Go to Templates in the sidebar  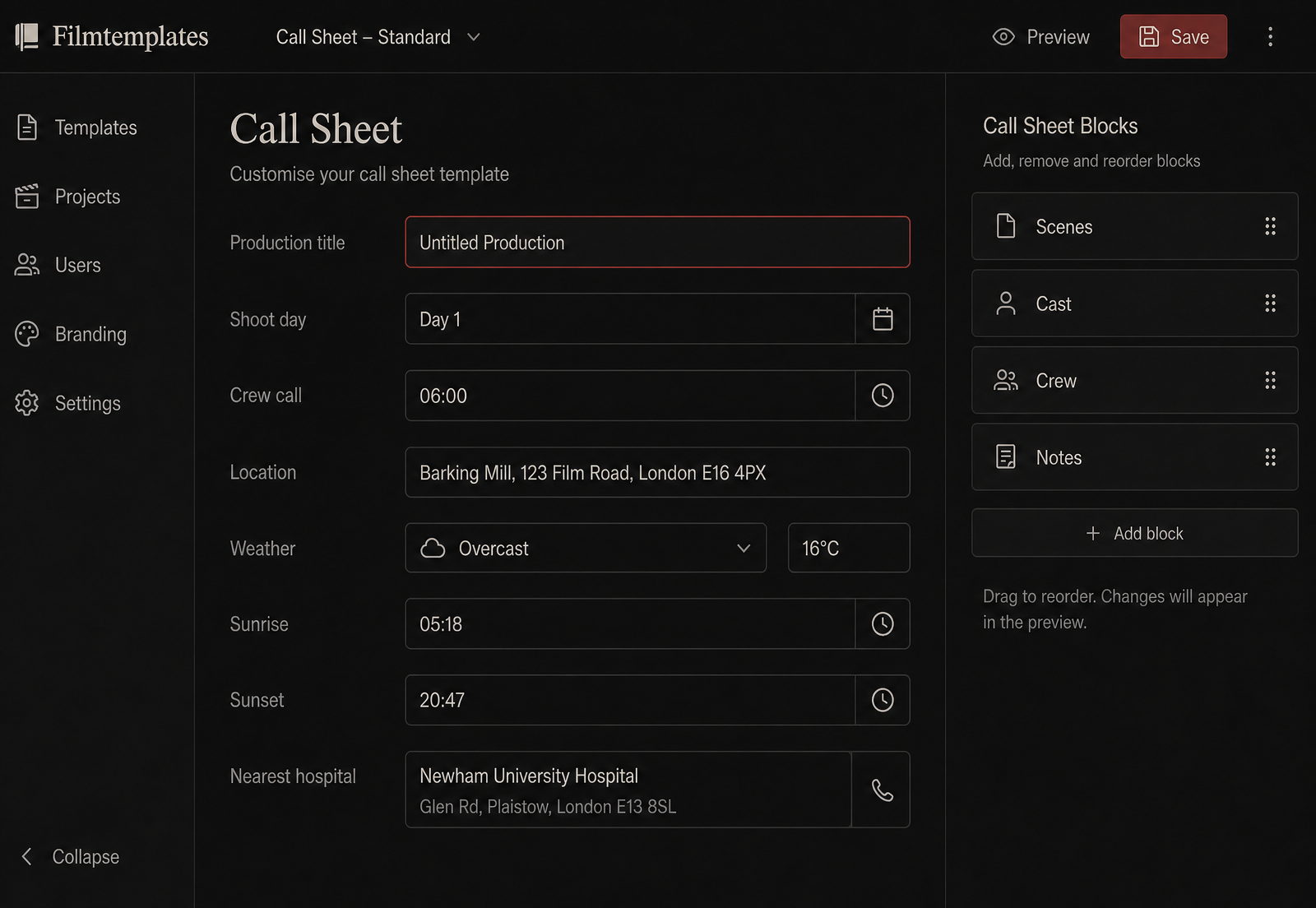(76, 127)
